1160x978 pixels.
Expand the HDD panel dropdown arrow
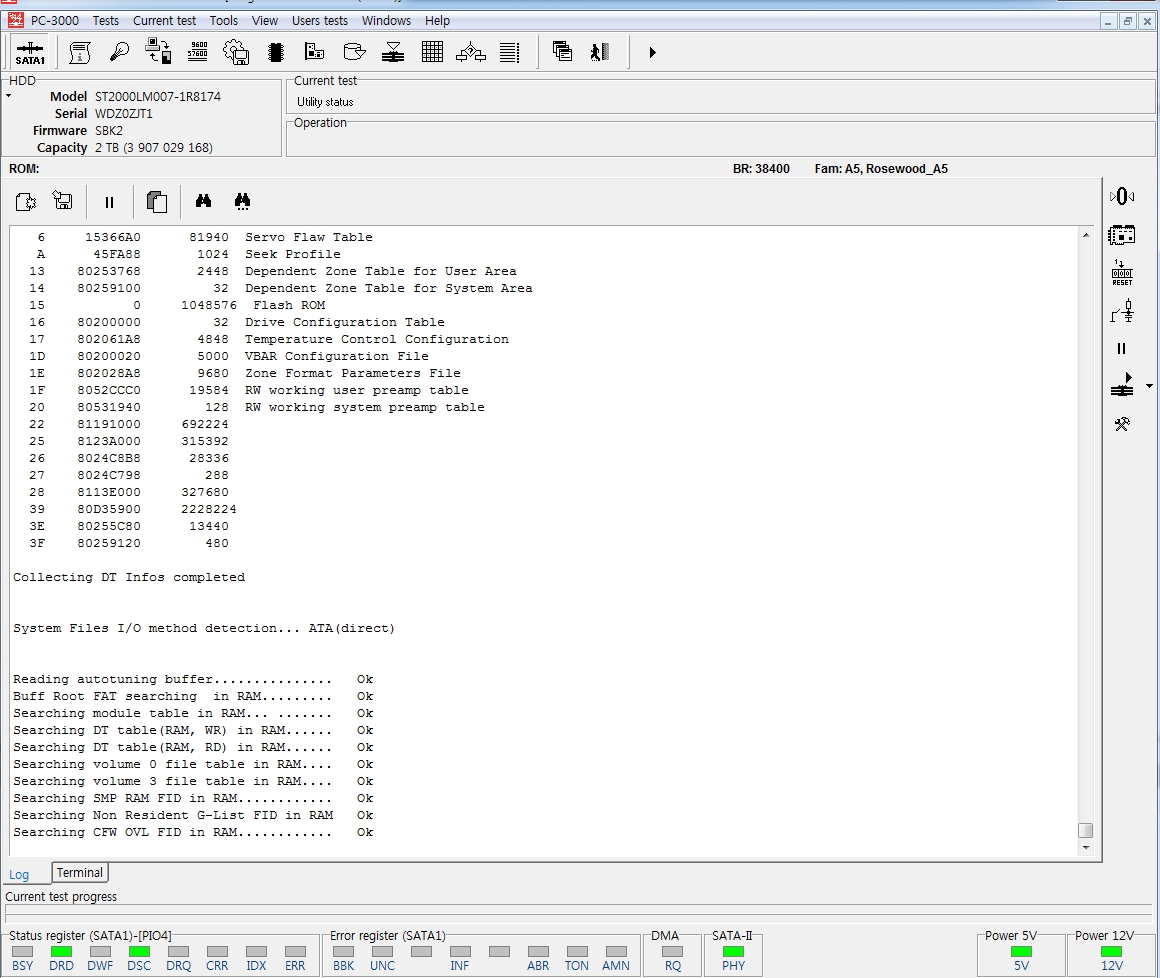click(x=9, y=97)
